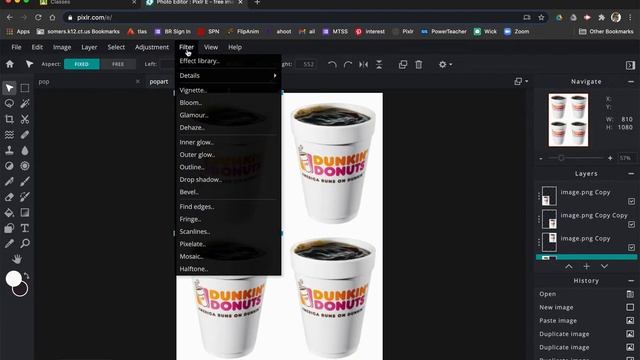Image resolution: width=640 pixels, height=360 pixels.
Task: Select the Fill bucket tool
Action: (x=9, y=212)
